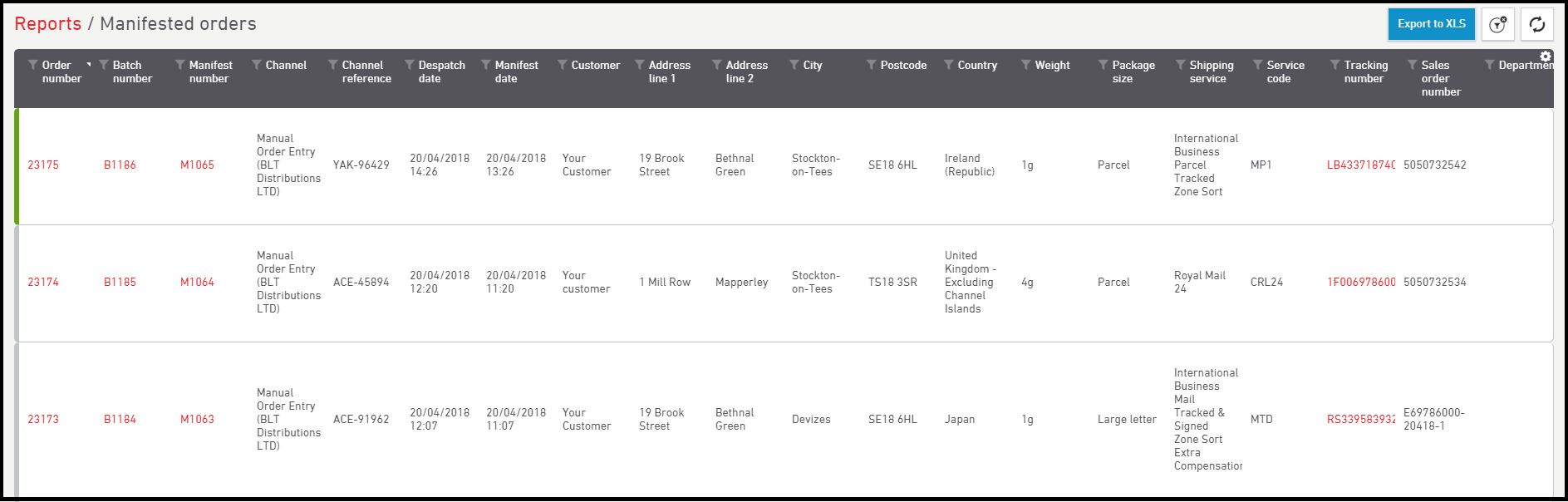
Task: Open tracking number 1F006978600 link
Action: coord(1361,283)
